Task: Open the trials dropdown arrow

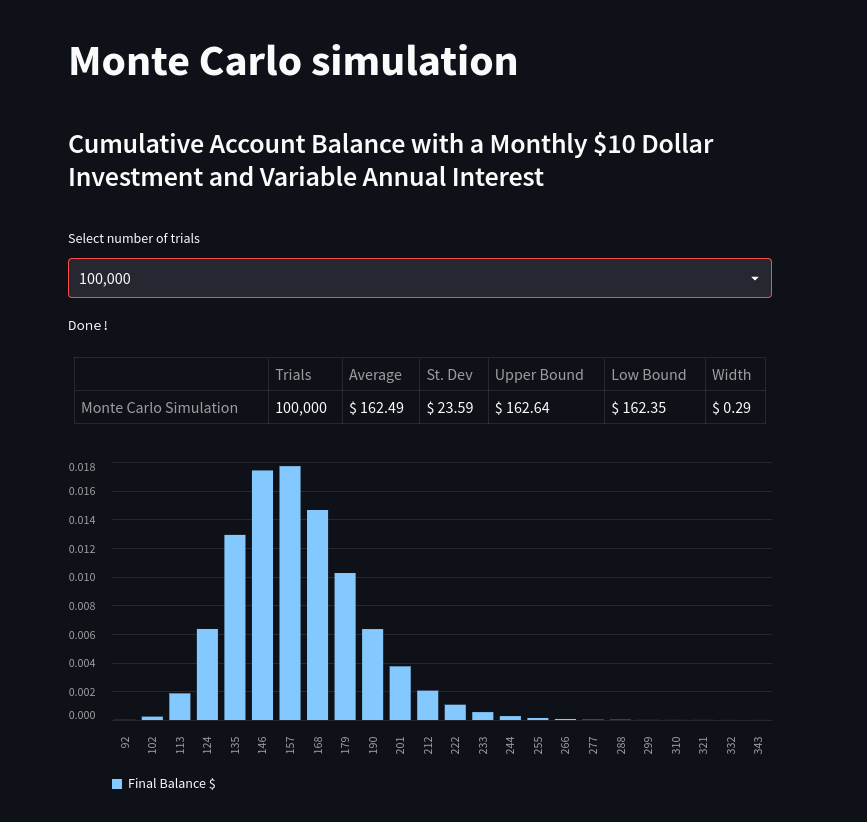Action: pos(755,278)
